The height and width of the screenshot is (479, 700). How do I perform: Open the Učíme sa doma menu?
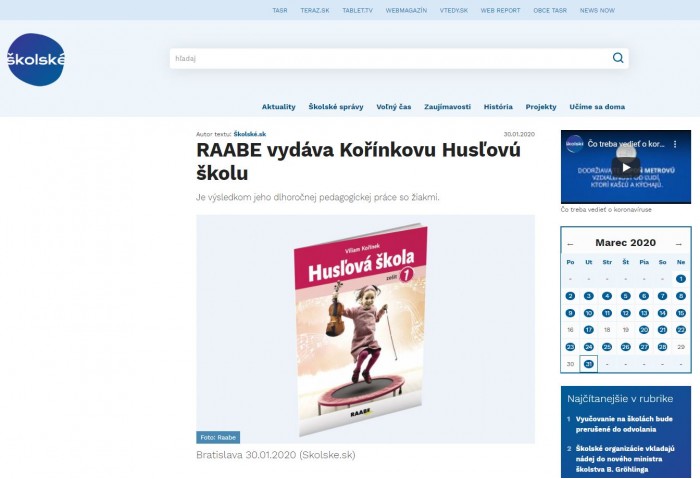click(597, 107)
